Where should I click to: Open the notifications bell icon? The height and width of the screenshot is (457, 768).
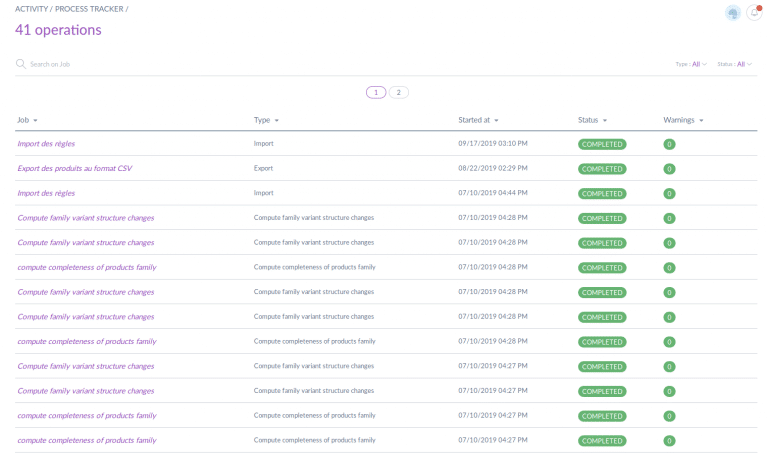coord(754,12)
